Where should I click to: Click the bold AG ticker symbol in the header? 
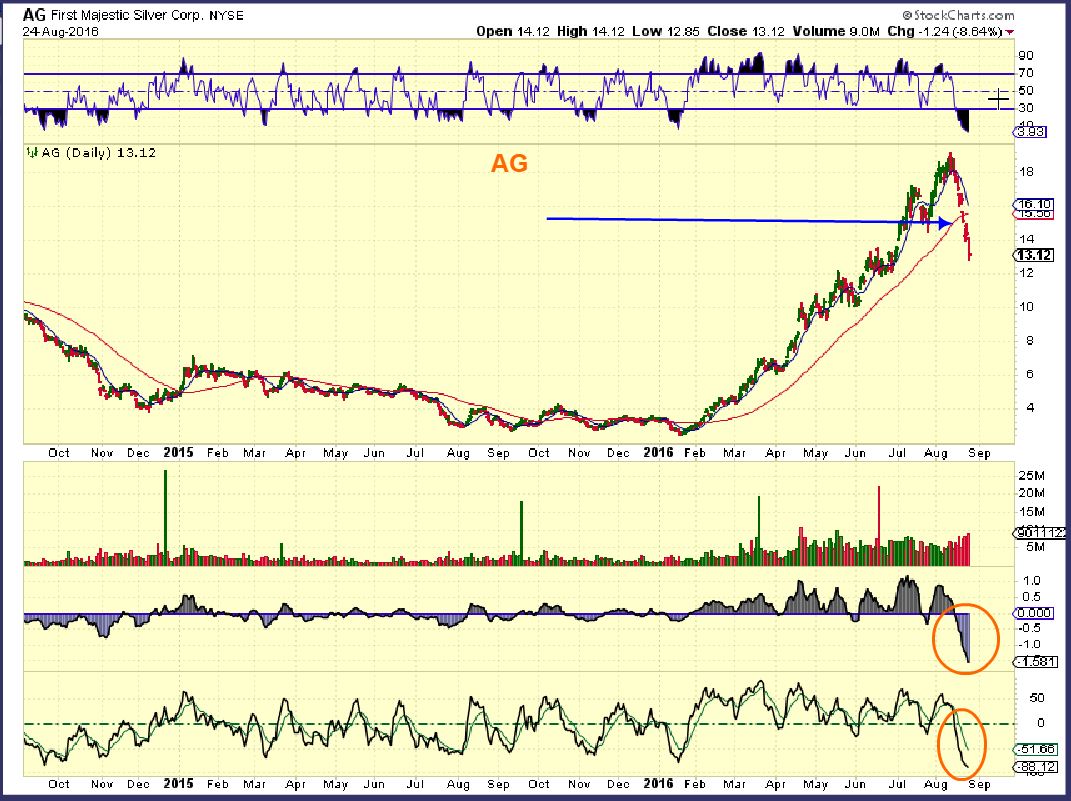(34, 14)
